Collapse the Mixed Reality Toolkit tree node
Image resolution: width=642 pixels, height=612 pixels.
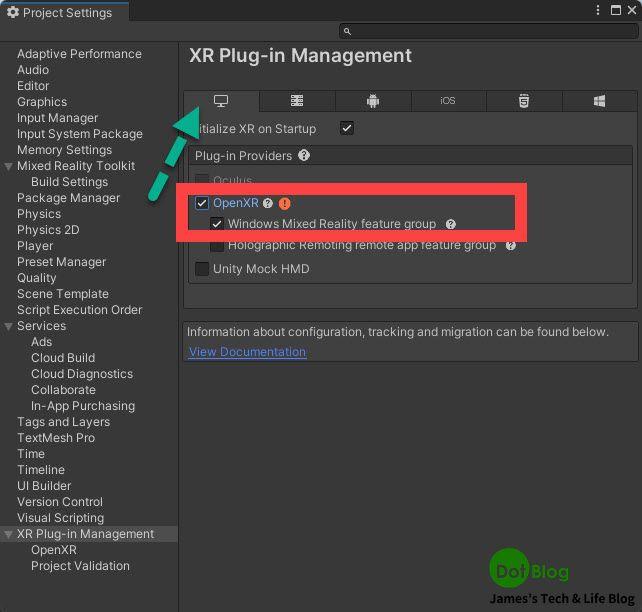click(x=8, y=167)
